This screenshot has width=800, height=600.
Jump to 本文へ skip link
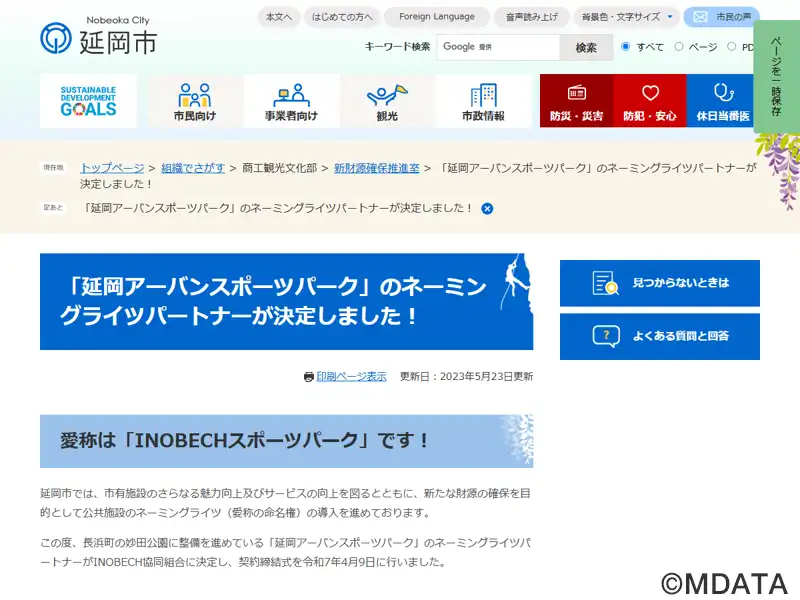pyautogui.click(x=279, y=17)
